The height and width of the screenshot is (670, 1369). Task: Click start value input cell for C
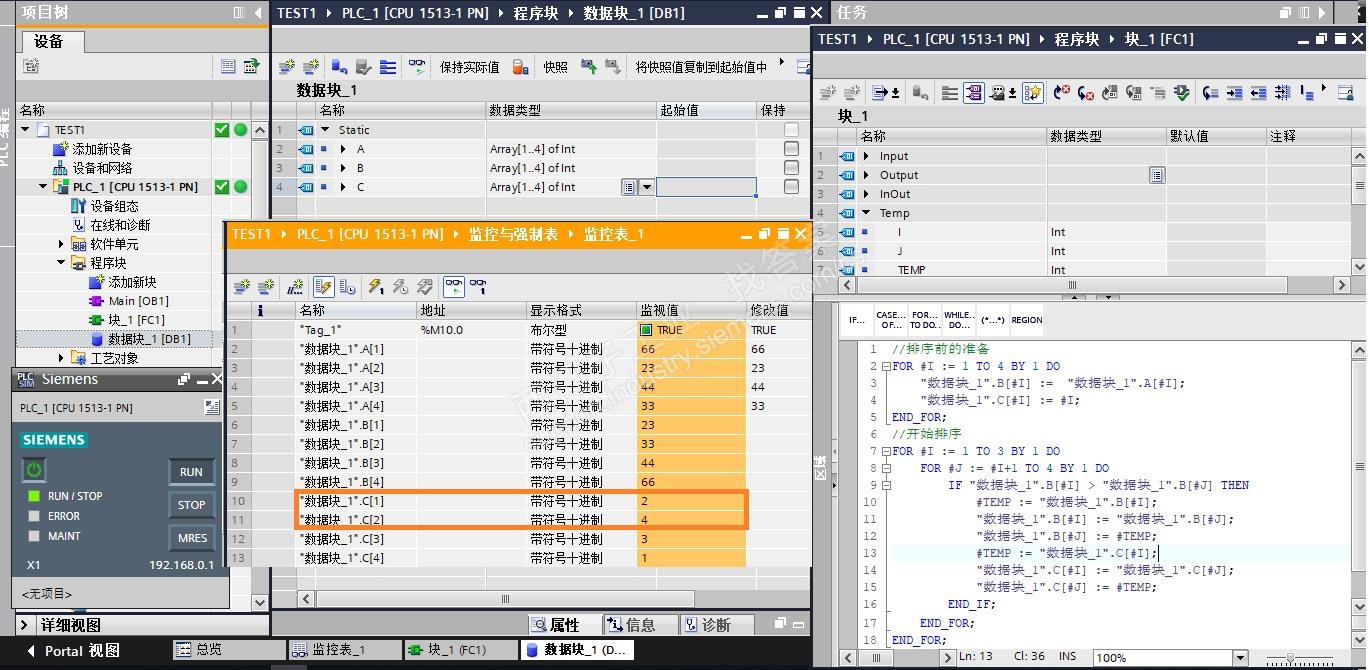click(706, 187)
